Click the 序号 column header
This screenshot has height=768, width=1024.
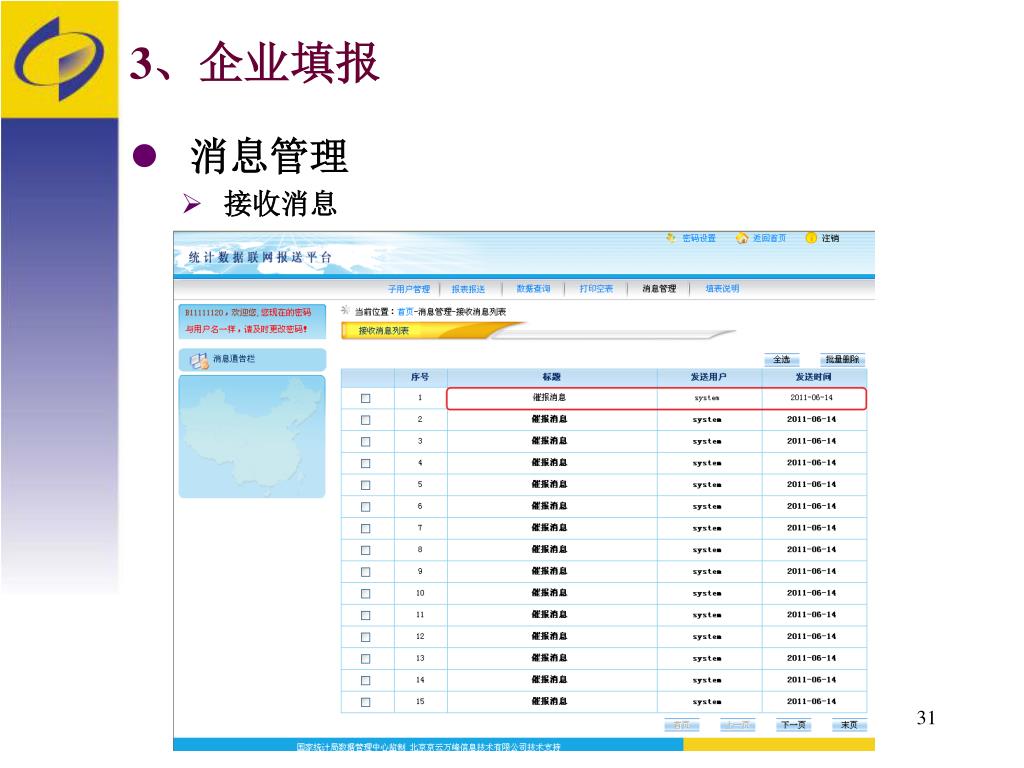coord(420,377)
